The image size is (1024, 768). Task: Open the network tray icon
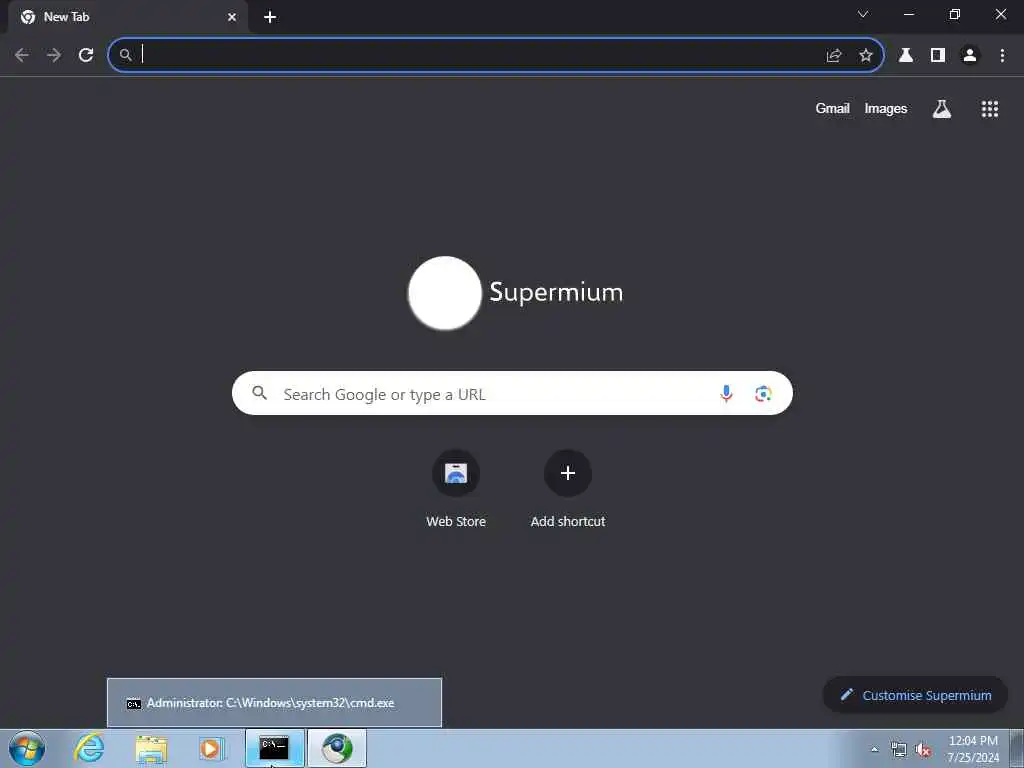[x=899, y=750]
